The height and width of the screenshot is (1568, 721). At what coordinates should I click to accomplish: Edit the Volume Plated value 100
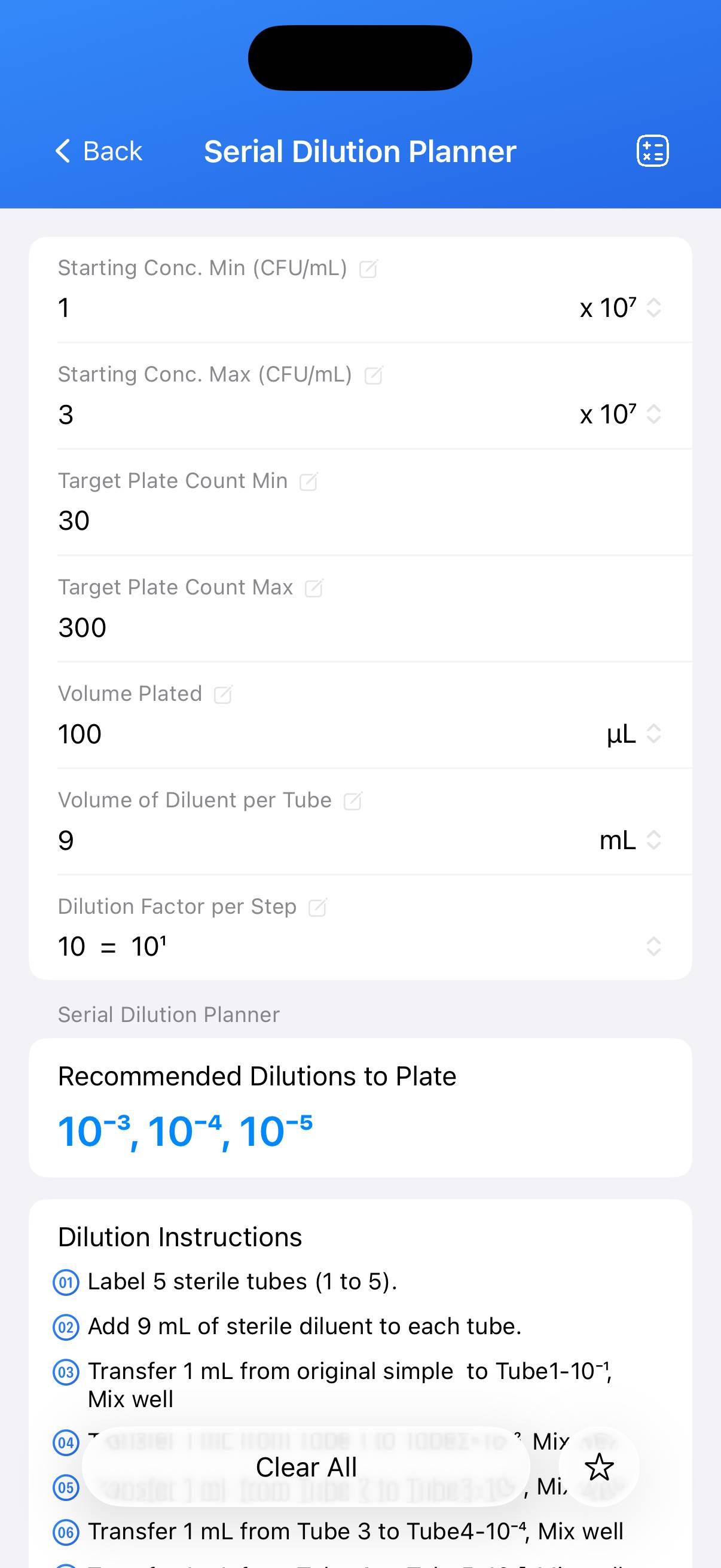[x=80, y=734]
